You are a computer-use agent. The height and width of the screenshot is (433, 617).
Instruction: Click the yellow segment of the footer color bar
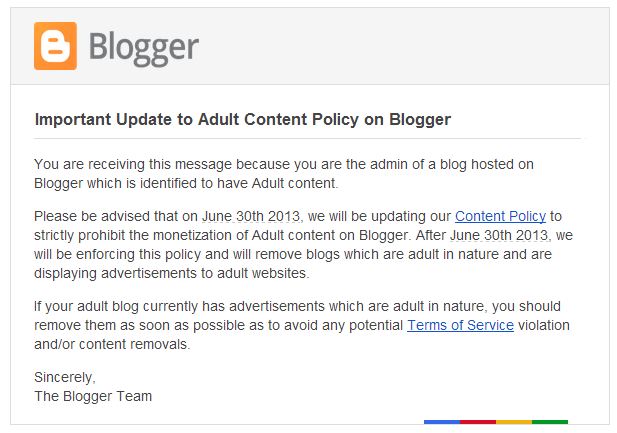(x=514, y=422)
